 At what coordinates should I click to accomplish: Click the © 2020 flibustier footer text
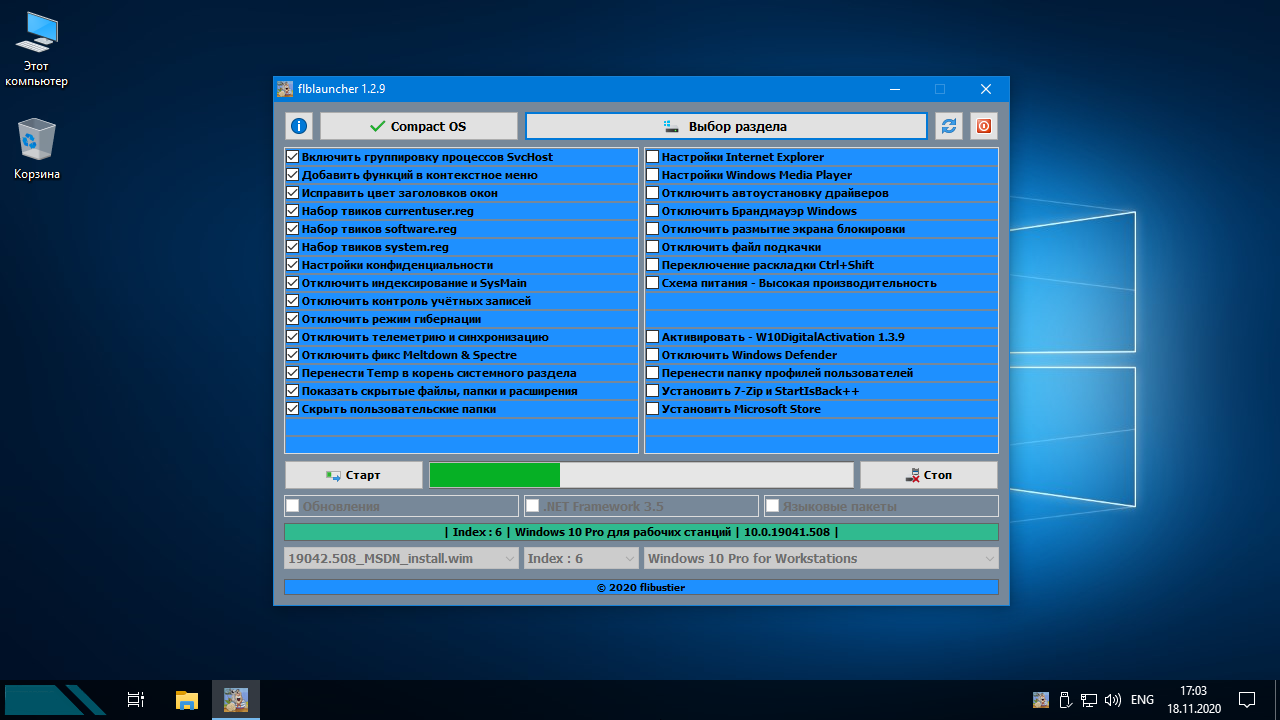[x=641, y=587]
